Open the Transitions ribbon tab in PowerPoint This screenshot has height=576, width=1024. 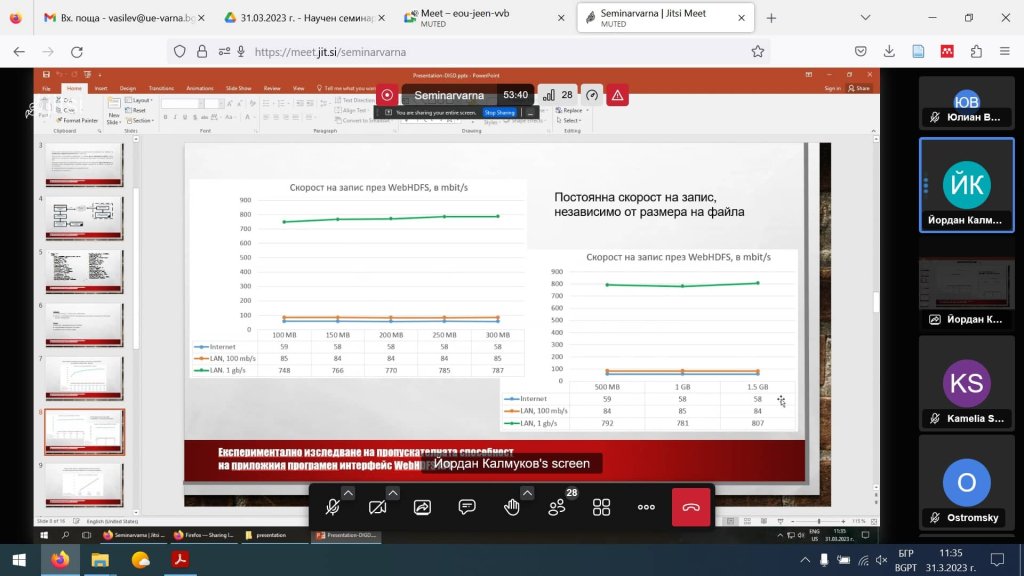pyautogui.click(x=161, y=88)
